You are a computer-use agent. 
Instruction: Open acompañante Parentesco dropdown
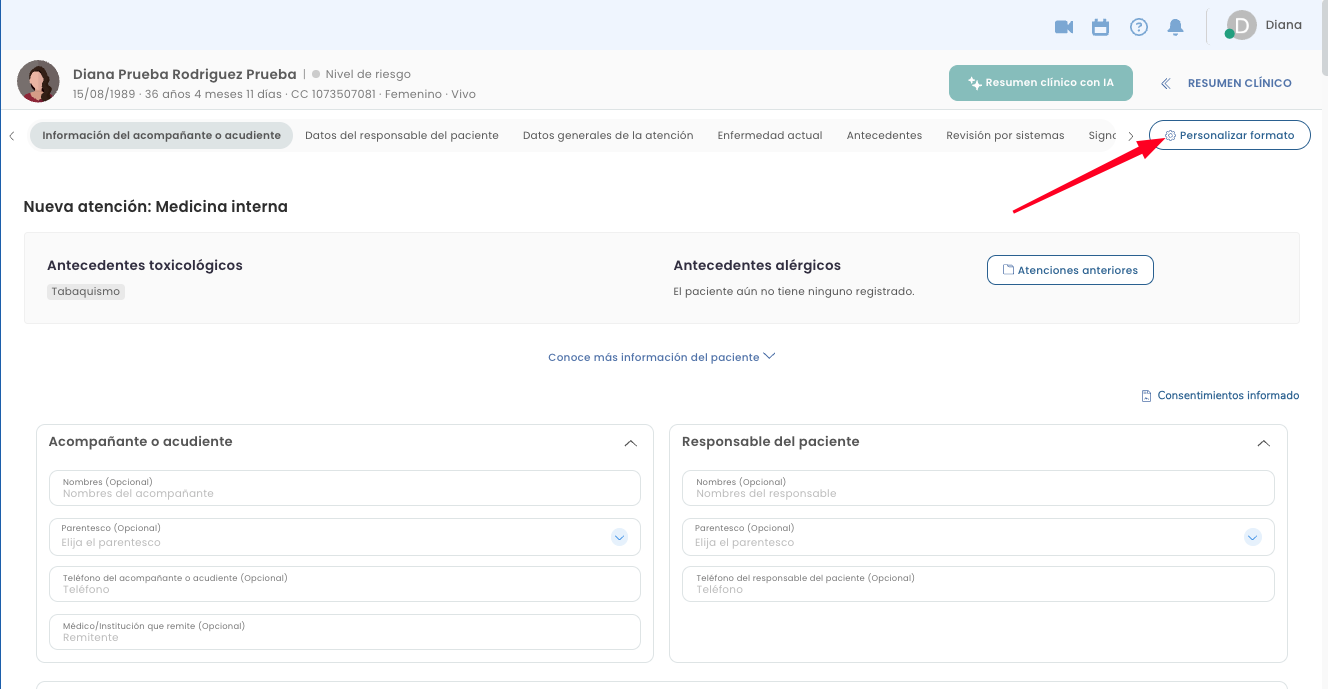[x=619, y=537]
